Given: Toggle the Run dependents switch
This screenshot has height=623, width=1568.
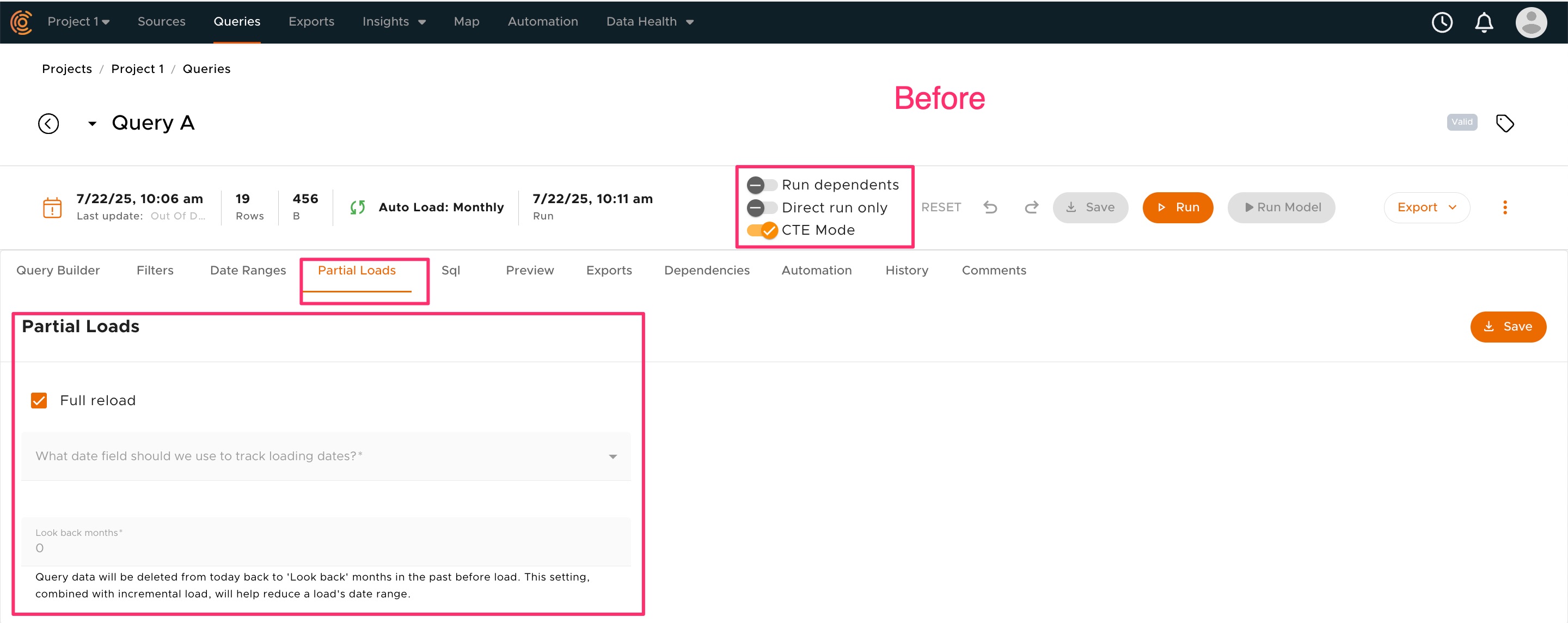Looking at the screenshot, I should (762, 185).
